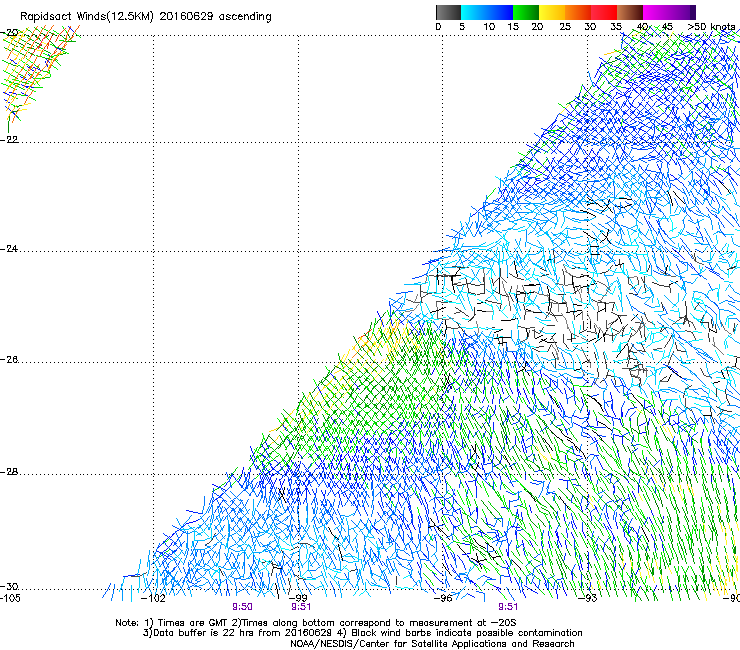Click the map title 'Rapidsact Winds(12.5KM) 20160629 ascending'
Image resolution: width=740 pixels, height=650 pixels.
(x=146, y=17)
